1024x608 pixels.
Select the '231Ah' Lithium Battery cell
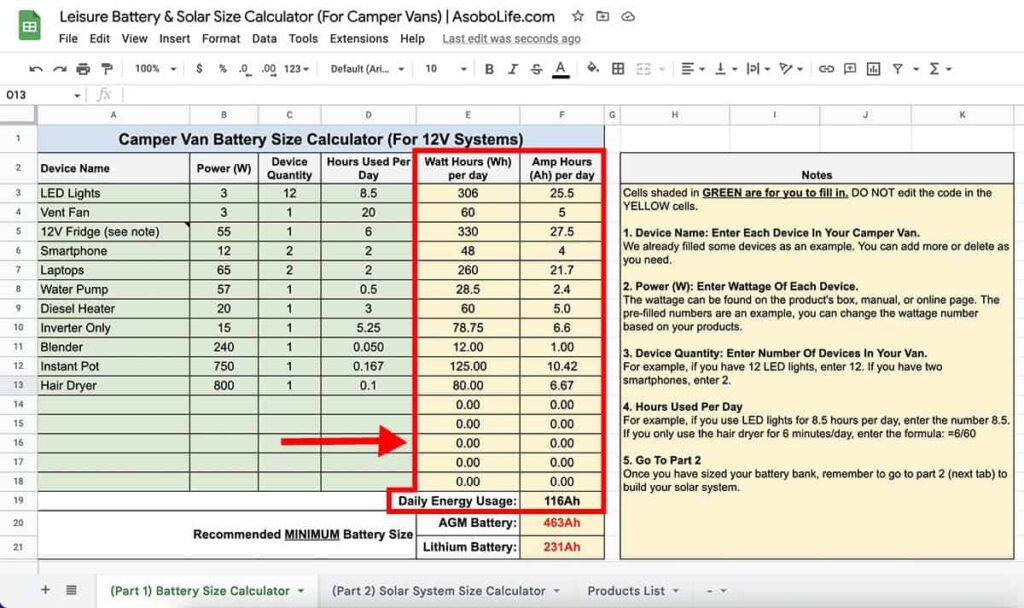(x=562, y=547)
